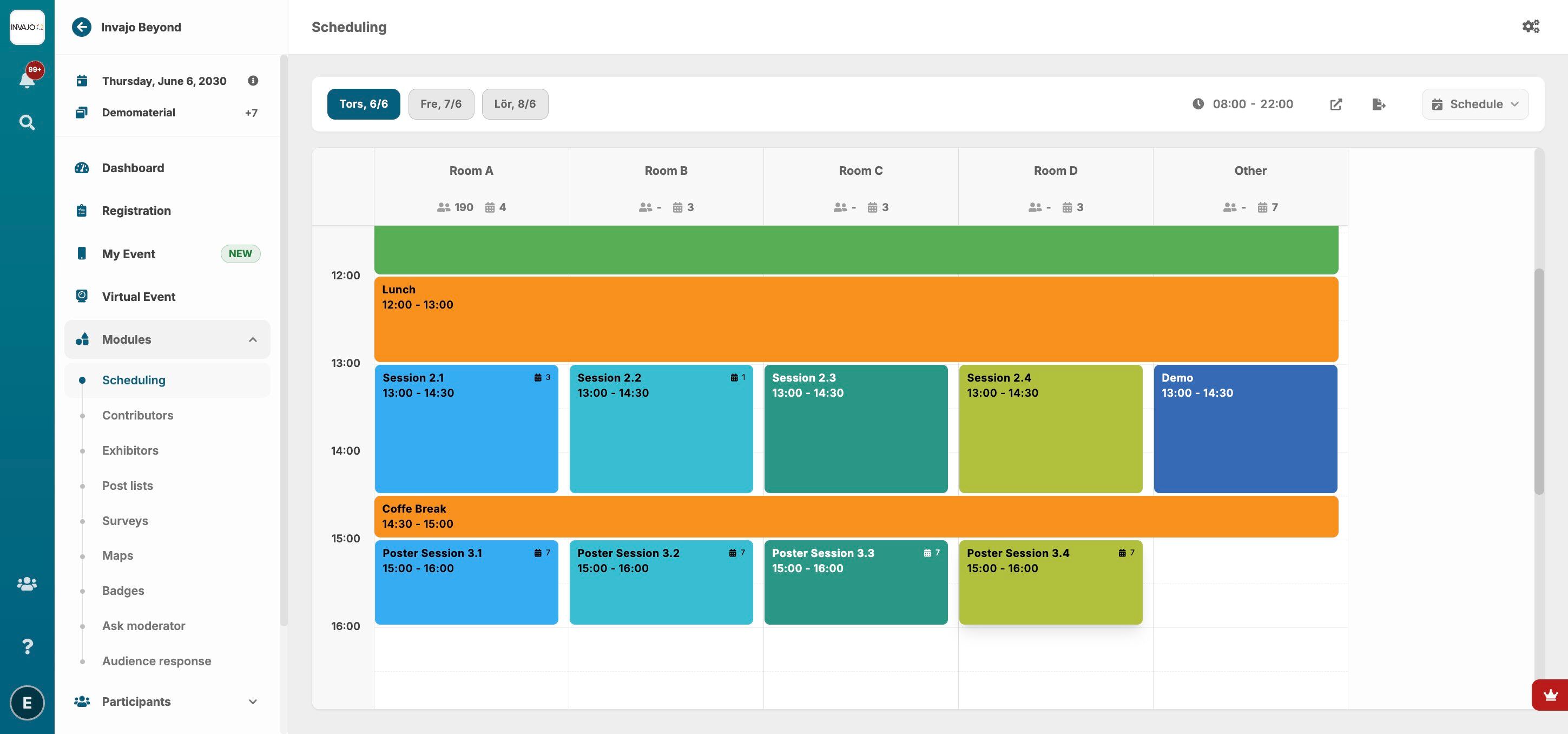Image resolution: width=1568 pixels, height=734 pixels.
Task: Open the Schedule view dropdown
Action: 1474,104
